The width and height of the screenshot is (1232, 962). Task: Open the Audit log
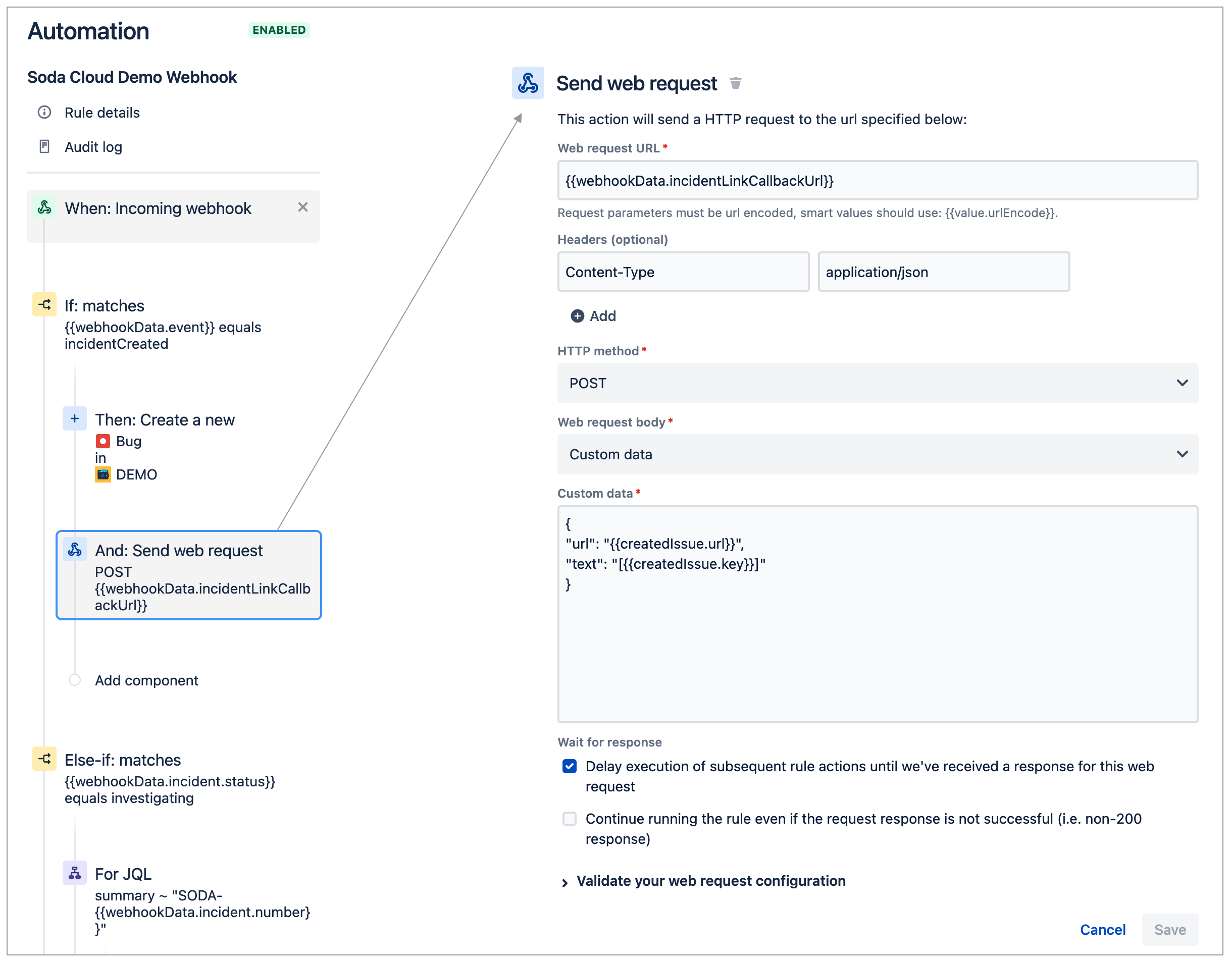click(x=93, y=146)
